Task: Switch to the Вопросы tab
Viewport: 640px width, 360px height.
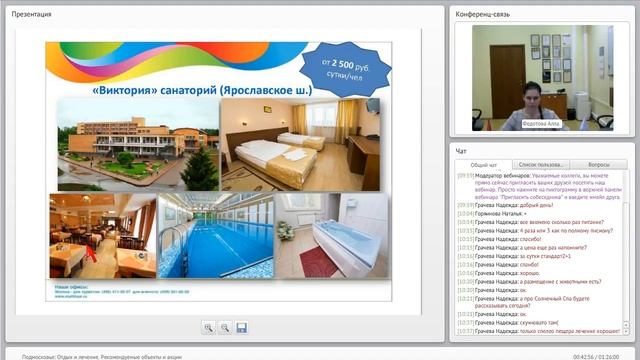Action: tap(599, 164)
